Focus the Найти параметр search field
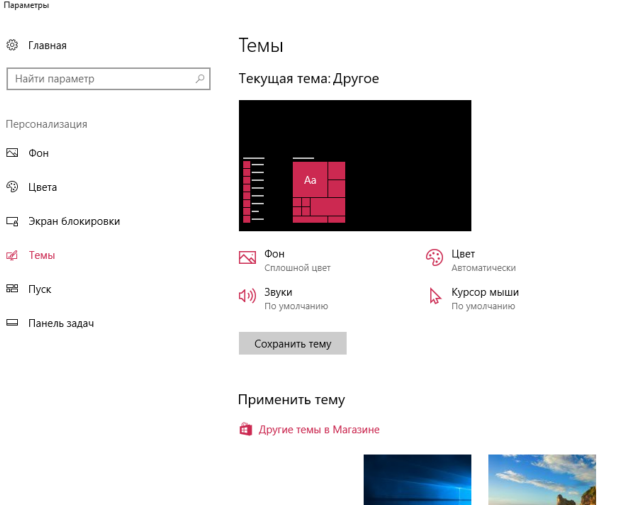 108,79
